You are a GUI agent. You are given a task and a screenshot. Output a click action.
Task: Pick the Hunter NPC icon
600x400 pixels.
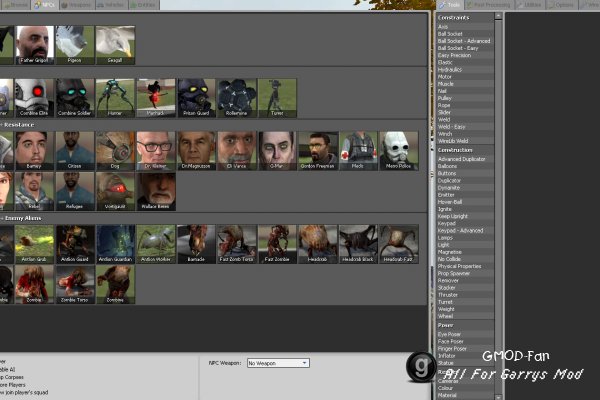click(115, 98)
